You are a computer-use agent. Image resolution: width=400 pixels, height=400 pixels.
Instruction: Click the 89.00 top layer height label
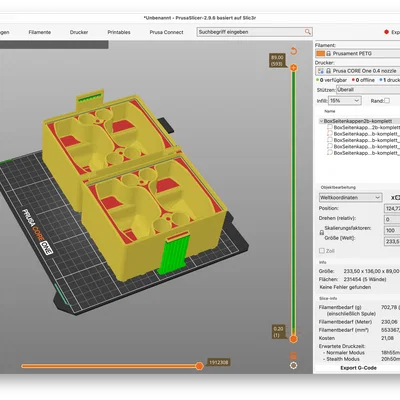277,61
